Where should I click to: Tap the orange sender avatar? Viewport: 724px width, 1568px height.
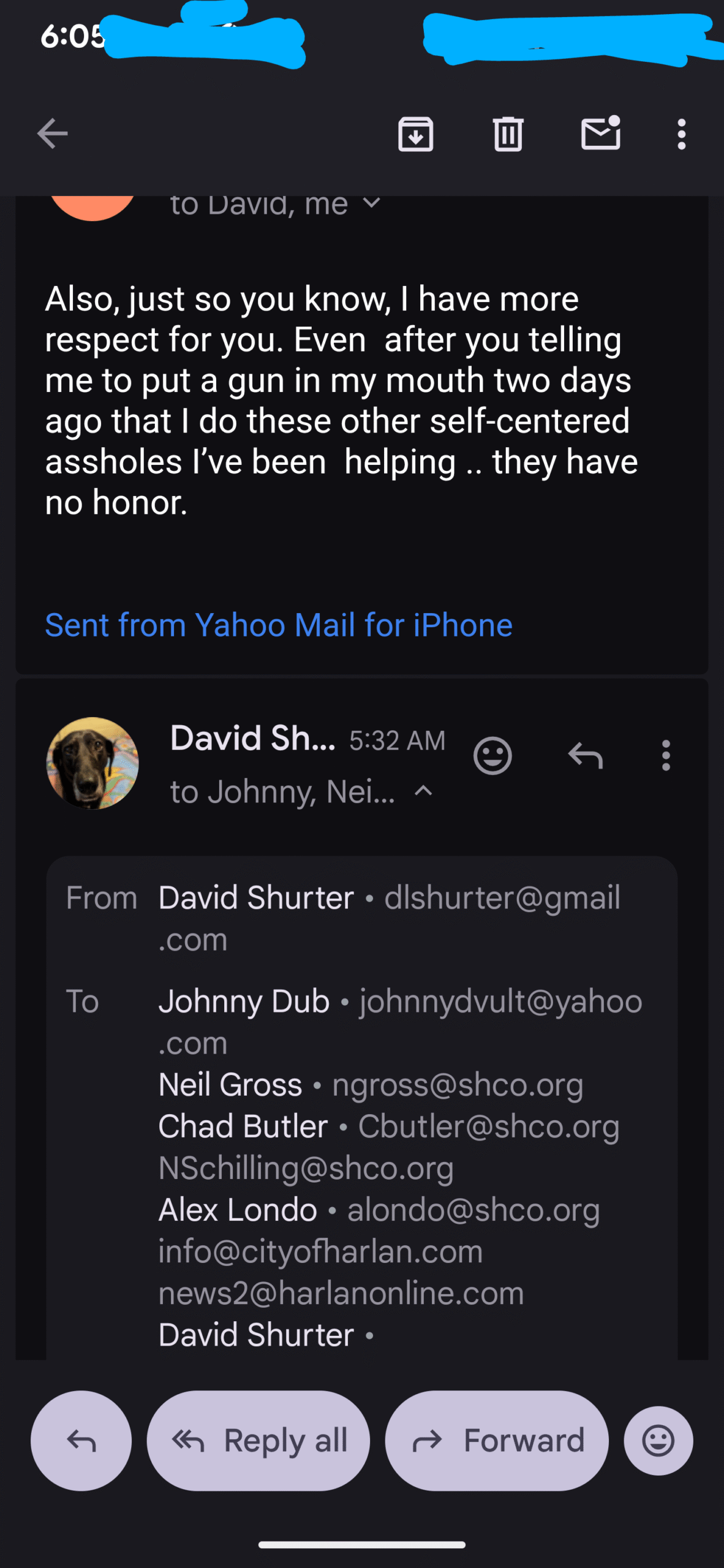(x=92, y=205)
